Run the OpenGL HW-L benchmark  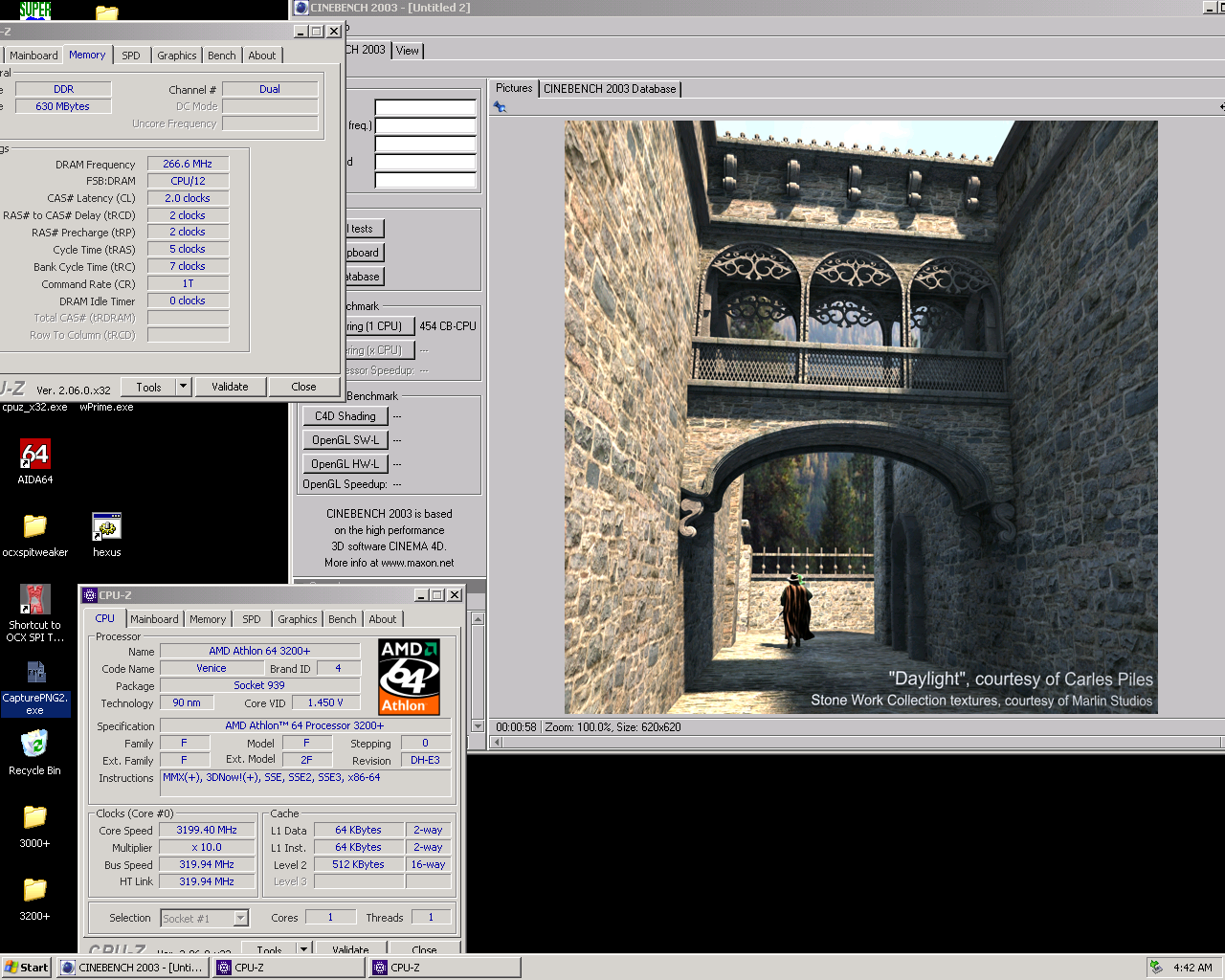pos(345,464)
